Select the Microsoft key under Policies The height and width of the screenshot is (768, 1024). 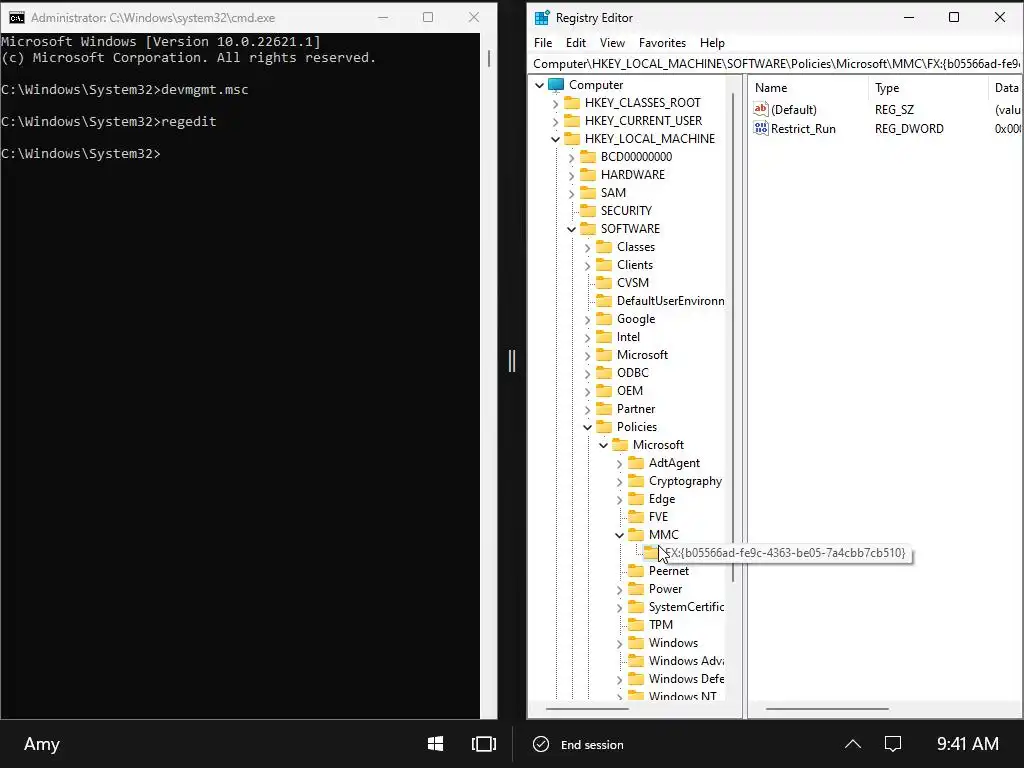658,445
